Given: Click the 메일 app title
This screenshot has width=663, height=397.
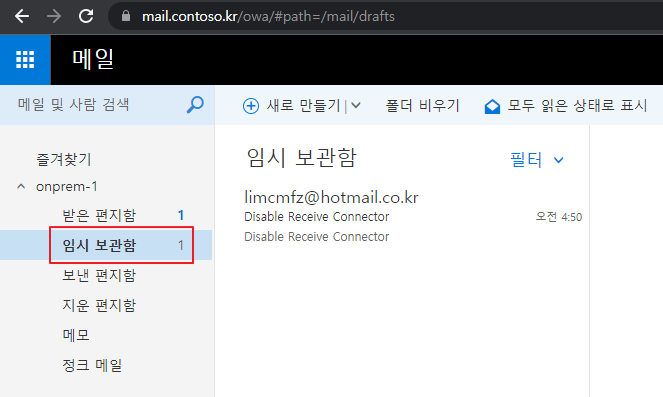Looking at the screenshot, I should click(93, 59).
